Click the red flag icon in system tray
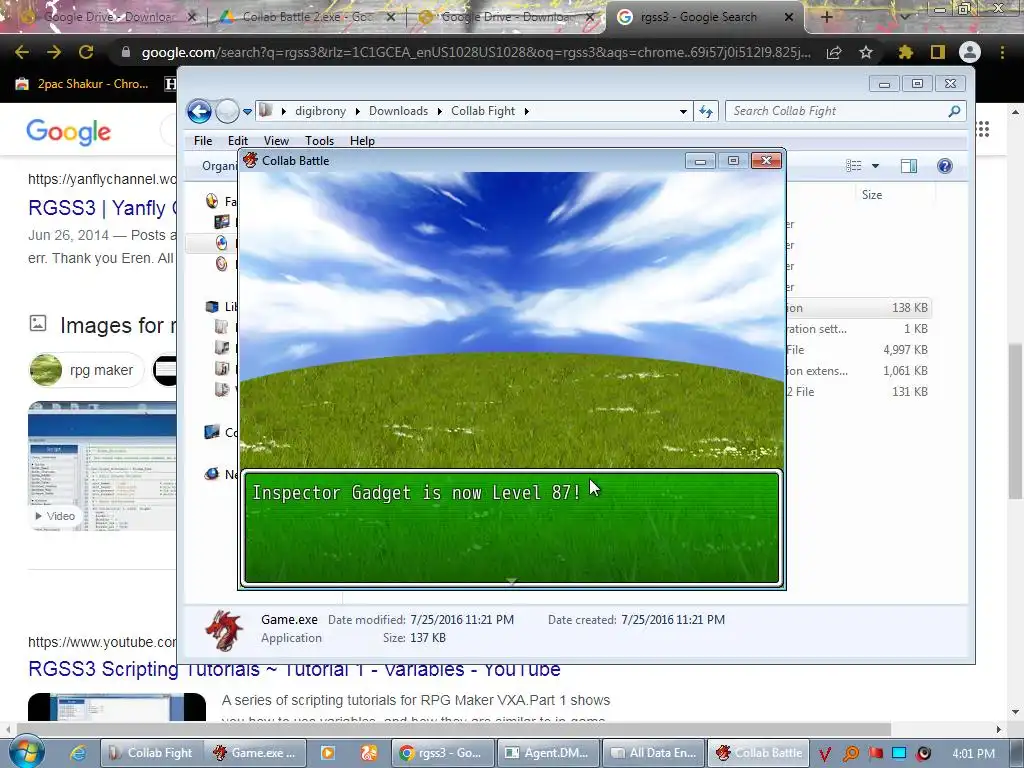This screenshot has width=1024, height=768. click(x=876, y=753)
